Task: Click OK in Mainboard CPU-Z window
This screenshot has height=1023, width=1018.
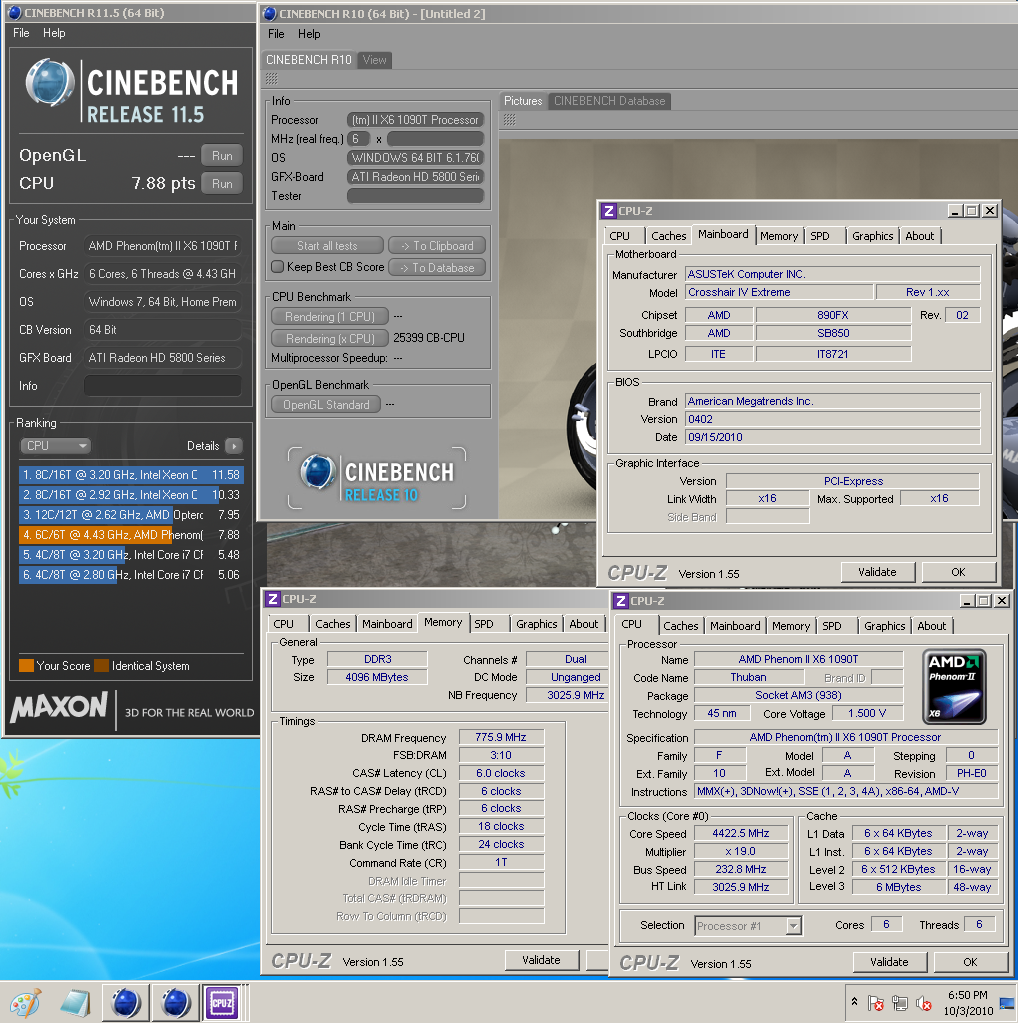Action: click(x=958, y=572)
